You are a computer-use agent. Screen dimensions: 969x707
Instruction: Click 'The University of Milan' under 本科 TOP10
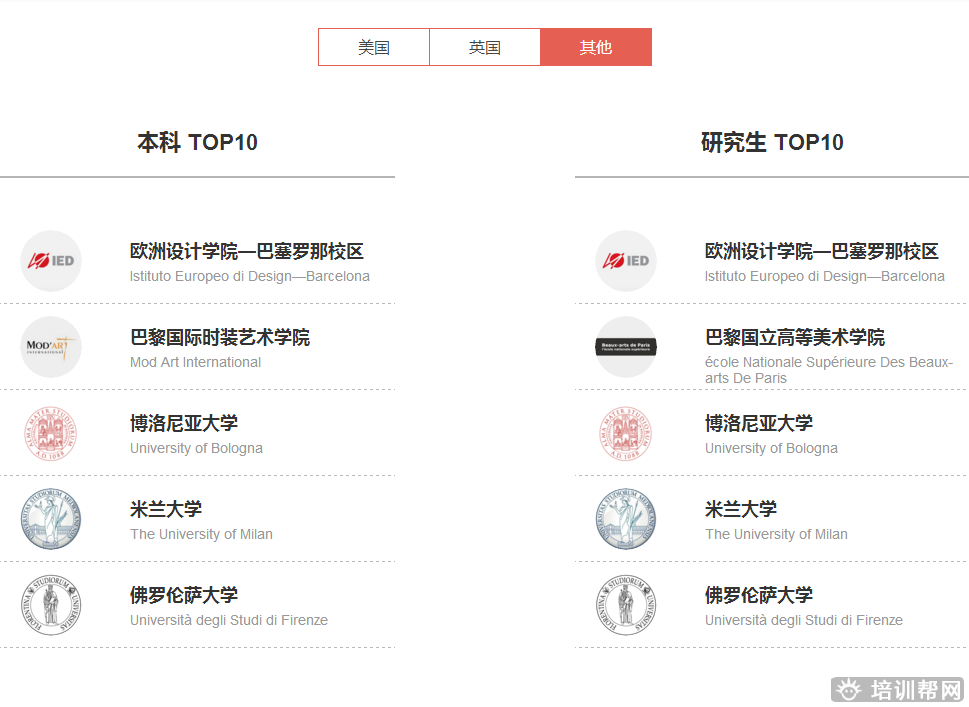(201, 534)
